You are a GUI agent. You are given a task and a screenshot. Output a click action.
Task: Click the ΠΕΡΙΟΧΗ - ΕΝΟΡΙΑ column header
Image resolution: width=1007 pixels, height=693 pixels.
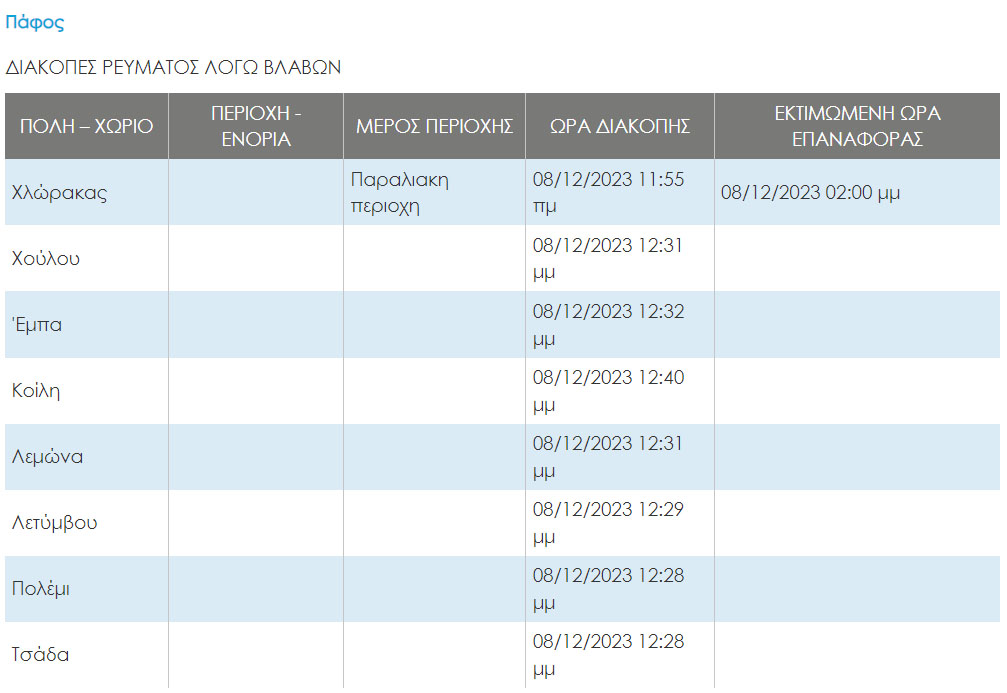pyautogui.click(x=256, y=126)
